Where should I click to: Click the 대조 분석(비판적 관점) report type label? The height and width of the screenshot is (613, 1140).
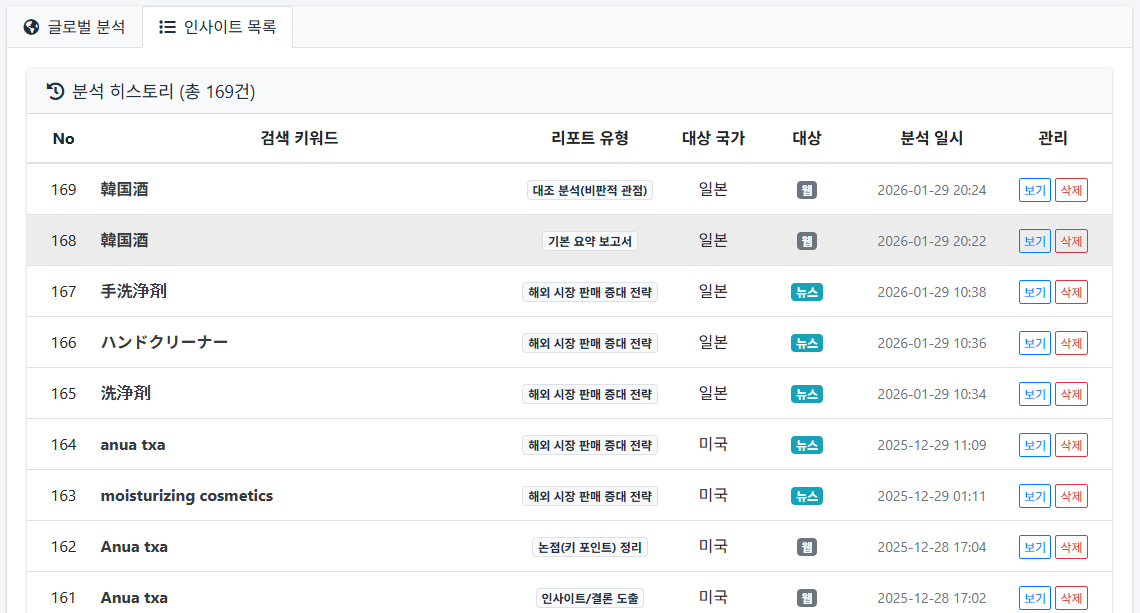590,190
